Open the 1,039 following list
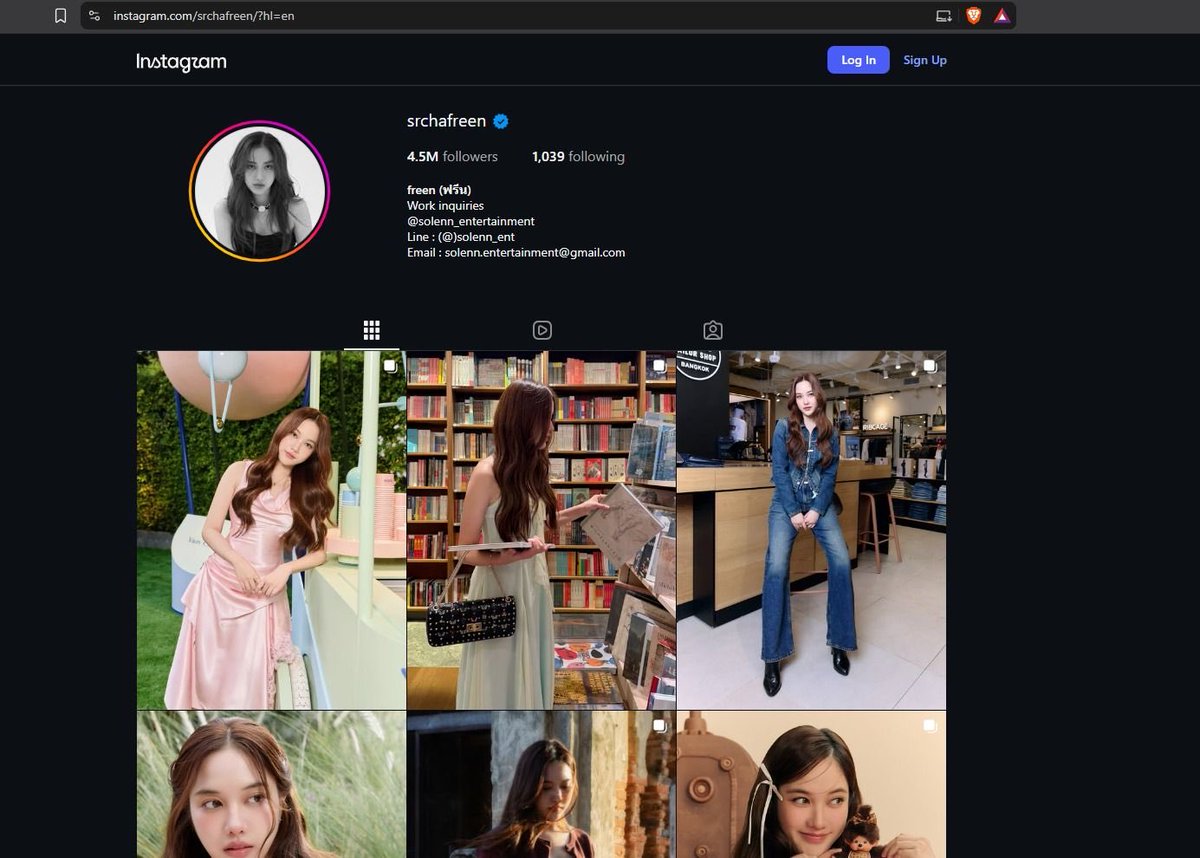The width and height of the screenshot is (1200, 858). tap(578, 157)
